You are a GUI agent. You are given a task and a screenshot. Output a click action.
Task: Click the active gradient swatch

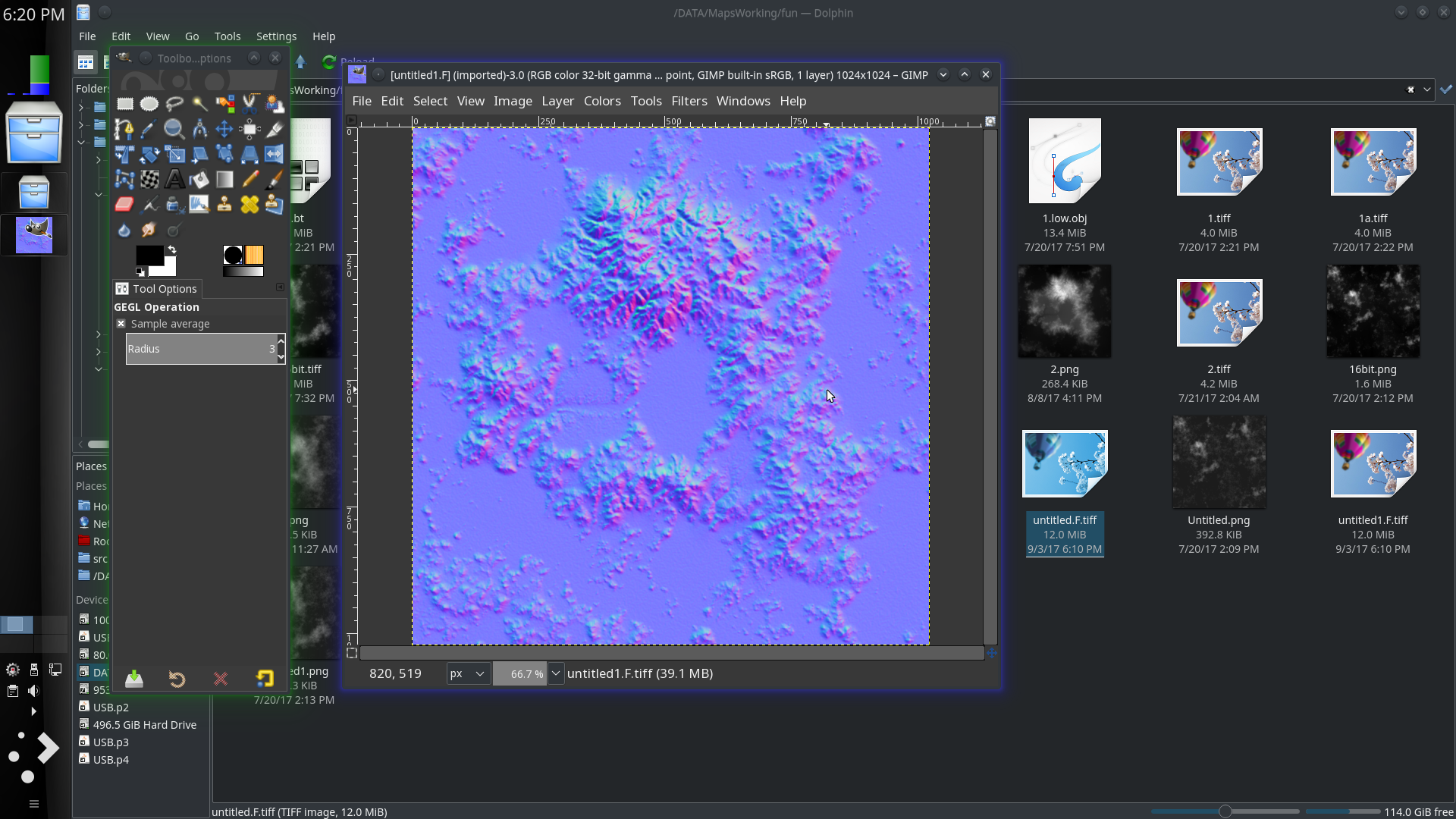click(243, 271)
